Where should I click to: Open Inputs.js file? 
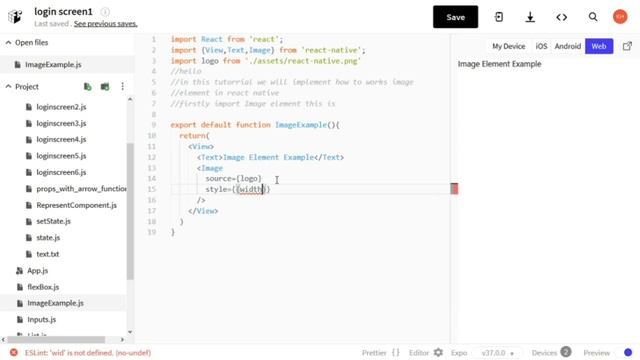[x=41, y=320]
